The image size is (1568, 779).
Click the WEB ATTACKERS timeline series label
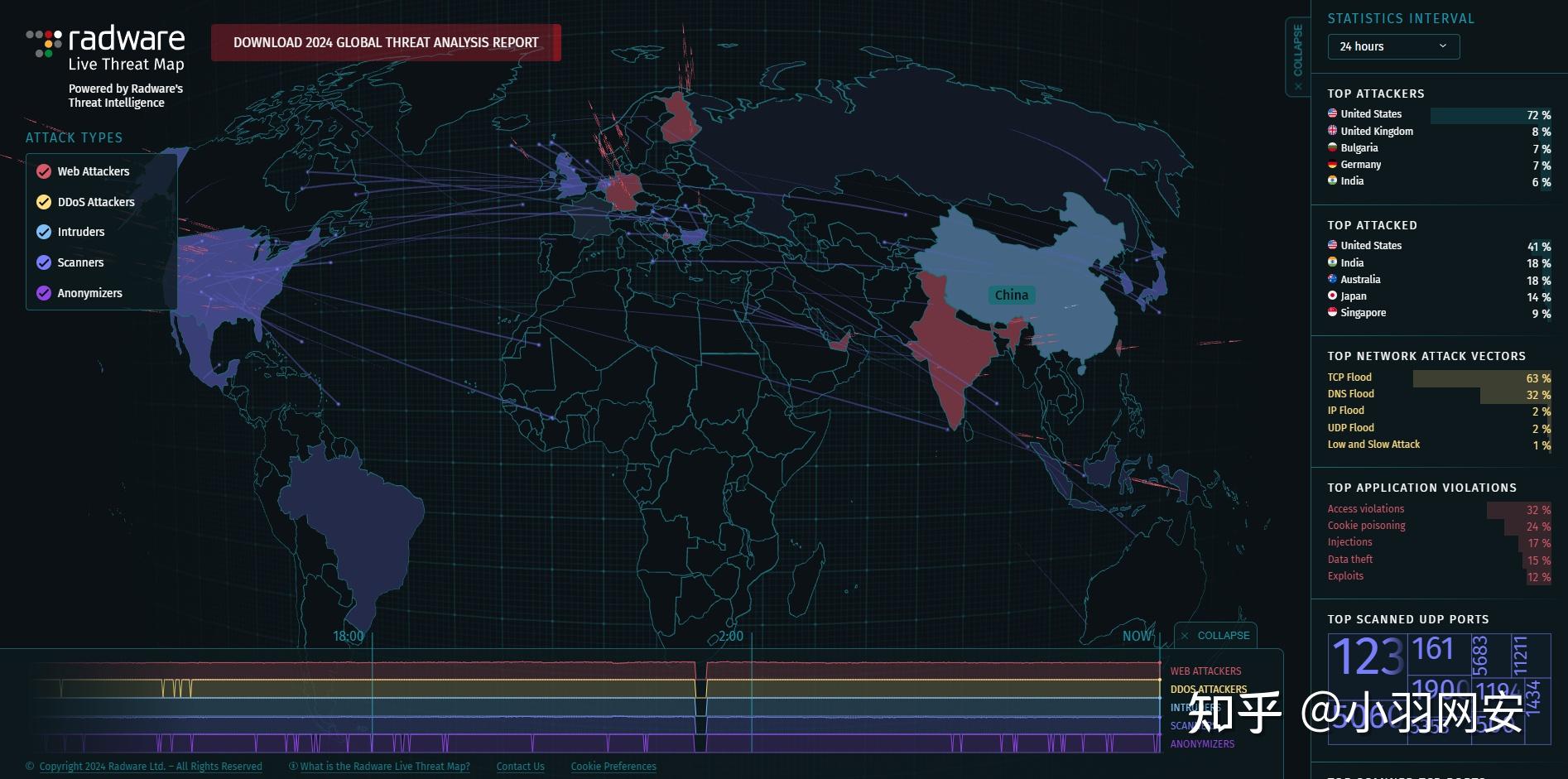1205,671
